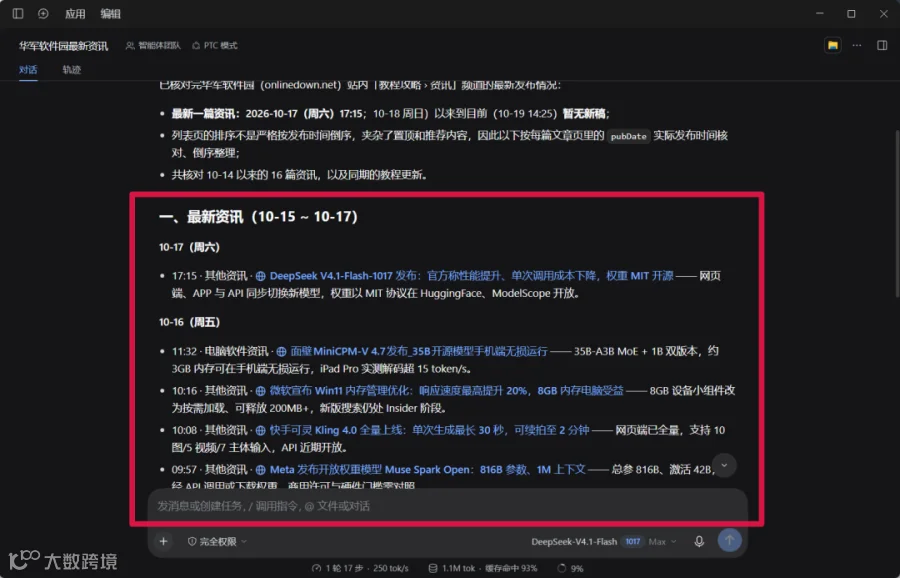The height and width of the screenshot is (578, 900).
Task: Switch to the 对话 tab
Action: click(28, 69)
